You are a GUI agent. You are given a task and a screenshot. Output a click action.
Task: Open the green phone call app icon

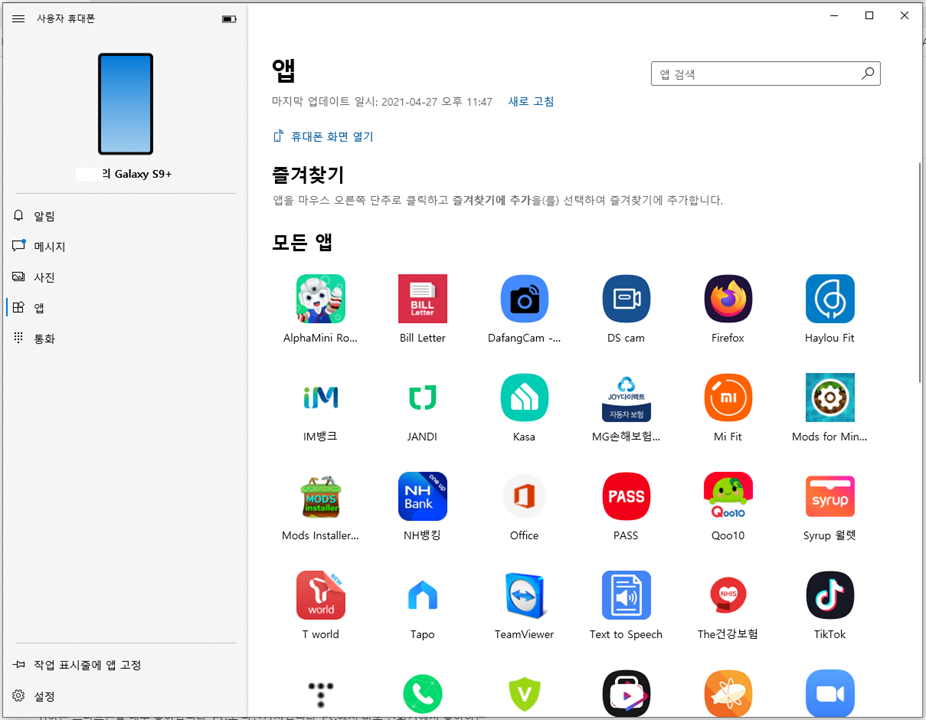(422, 693)
